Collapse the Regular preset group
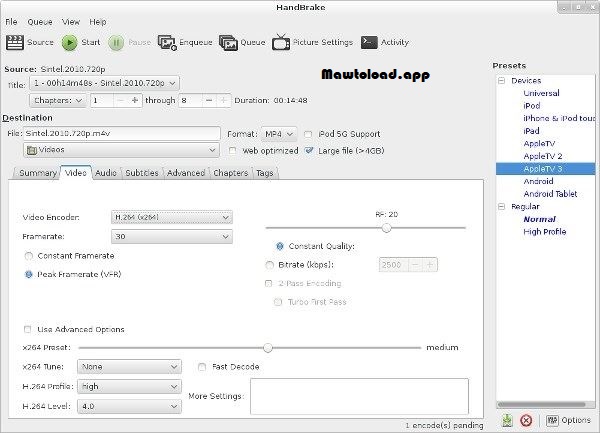Image resolution: width=600 pixels, height=433 pixels. [x=502, y=207]
